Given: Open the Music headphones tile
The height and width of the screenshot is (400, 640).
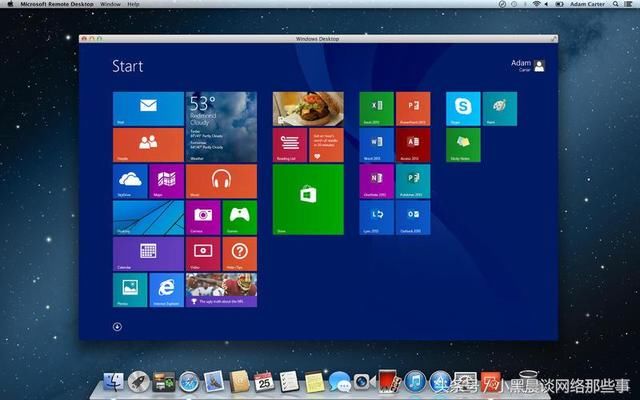Looking at the screenshot, I should (221, 181).
